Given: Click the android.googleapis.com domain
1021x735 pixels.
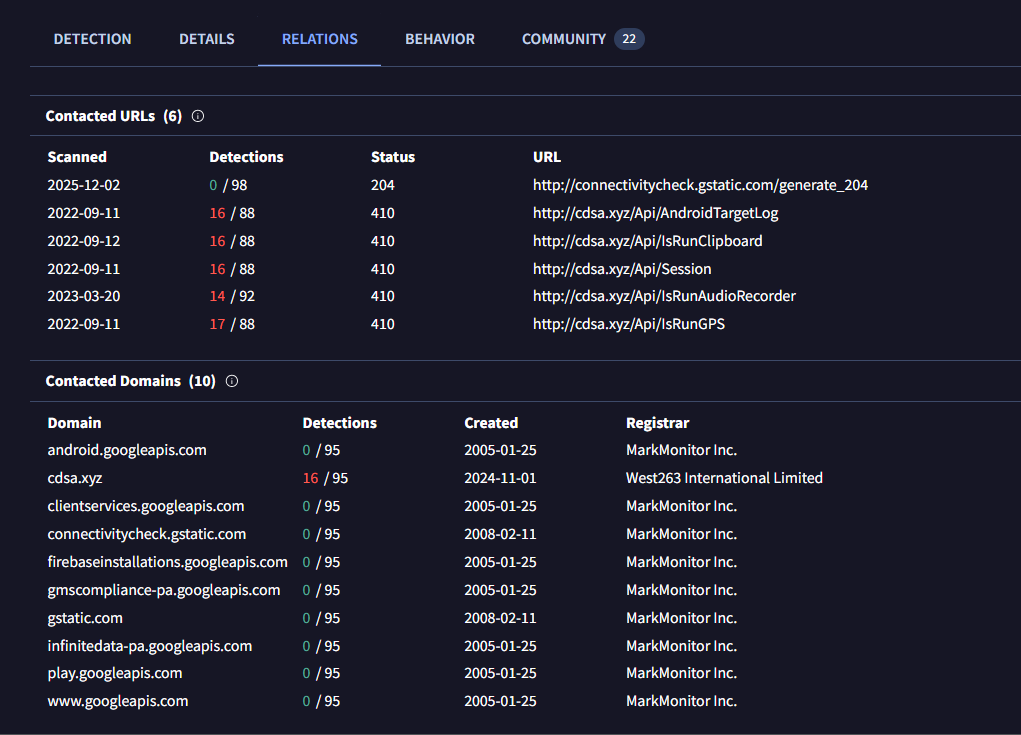Looking at the screenshot, I should [127, 450].
